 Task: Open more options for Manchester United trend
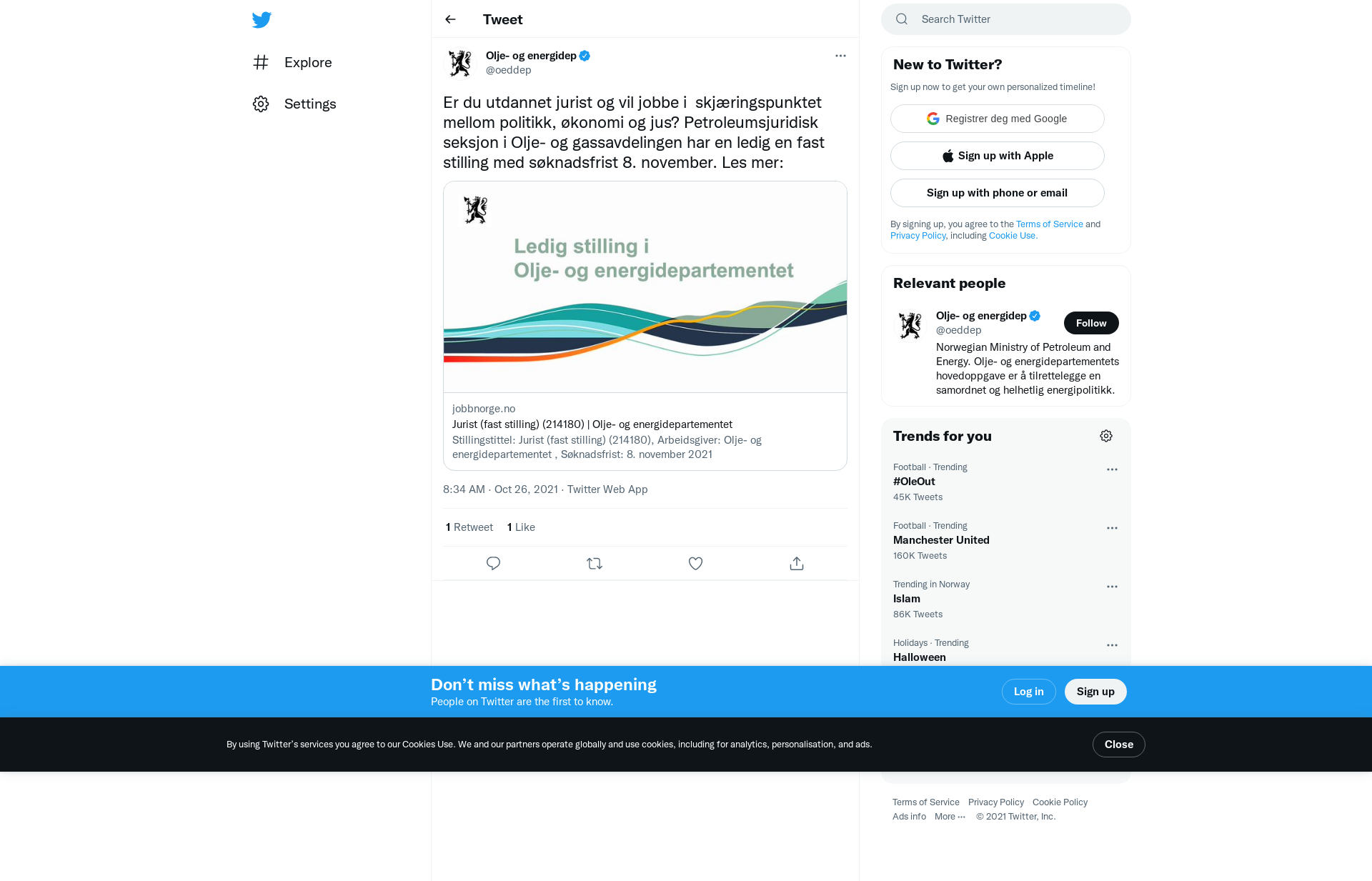1112,528
